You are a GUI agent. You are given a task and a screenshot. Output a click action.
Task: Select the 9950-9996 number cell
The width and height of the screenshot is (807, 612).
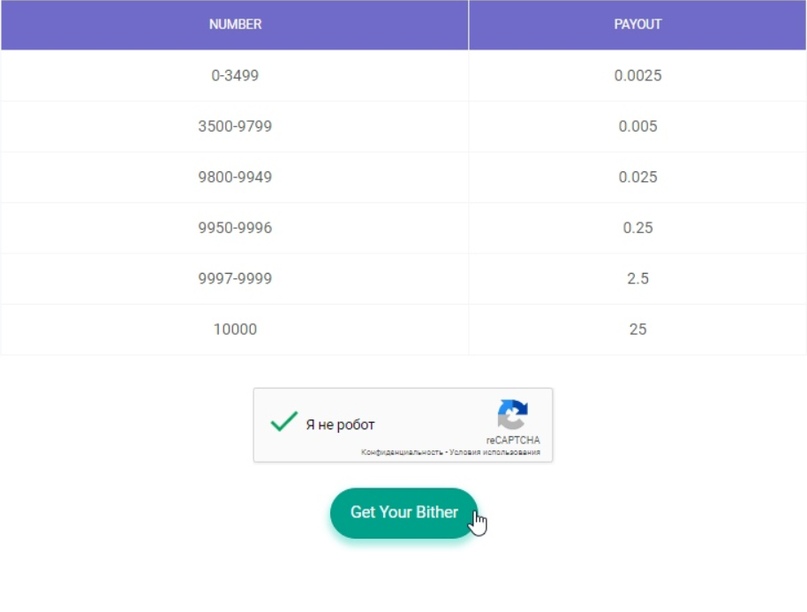click(x=235, y=228)
